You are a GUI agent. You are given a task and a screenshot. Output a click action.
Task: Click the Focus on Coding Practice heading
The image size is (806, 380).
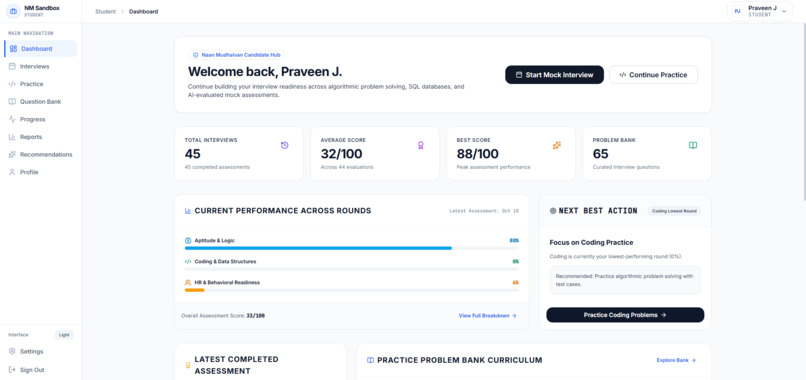(591, 242)
